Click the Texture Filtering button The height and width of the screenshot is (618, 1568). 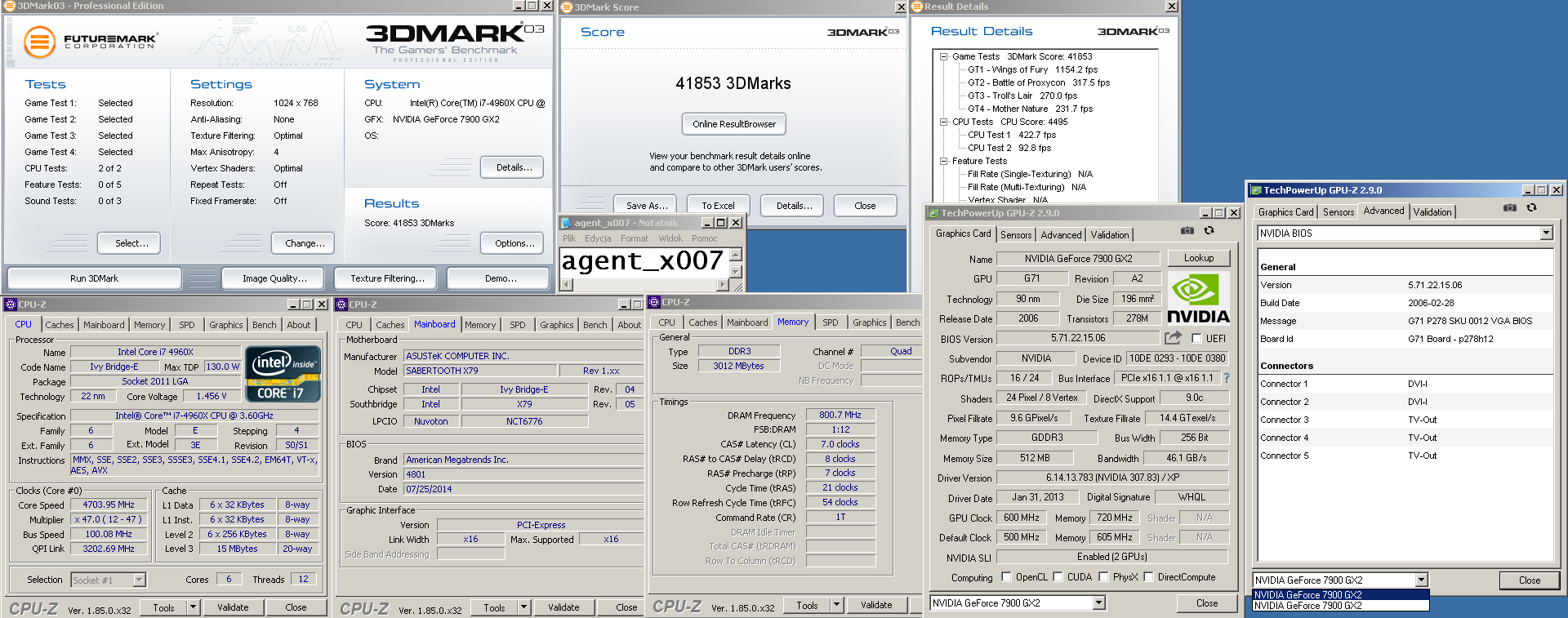point(387,278)
